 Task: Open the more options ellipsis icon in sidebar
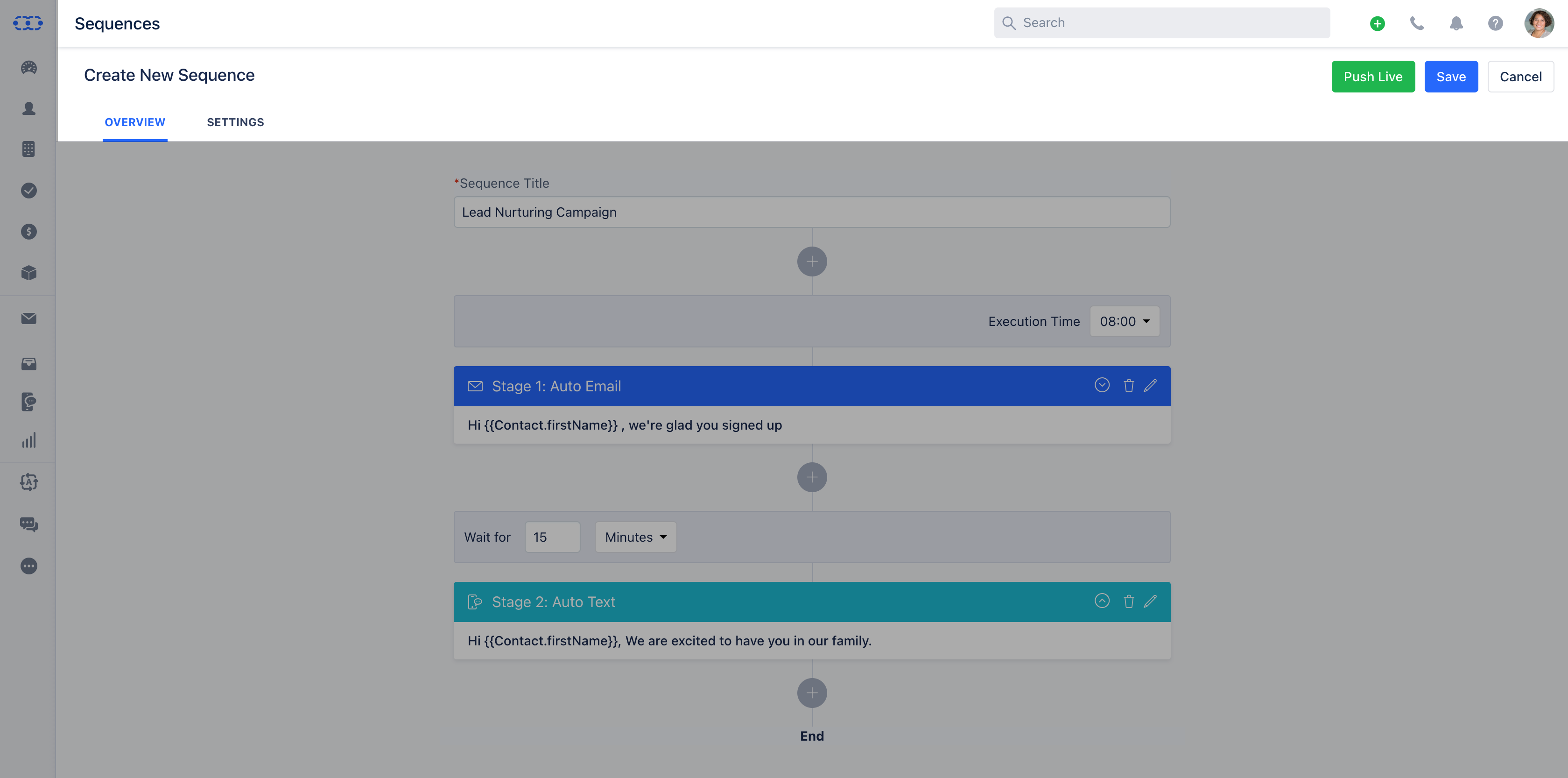(28, 566)
